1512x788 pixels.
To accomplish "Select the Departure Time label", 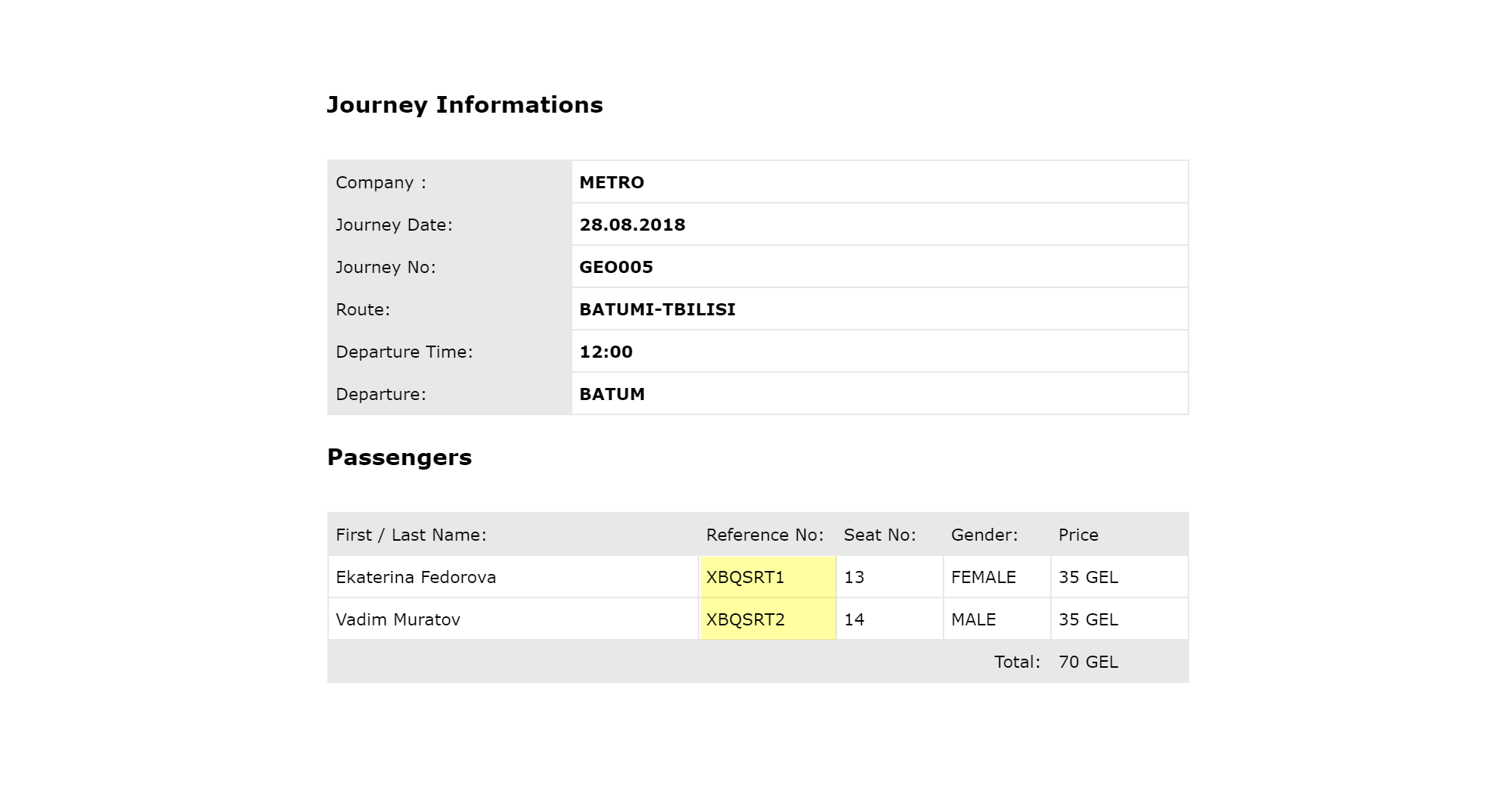I will (x=404, y=352).
